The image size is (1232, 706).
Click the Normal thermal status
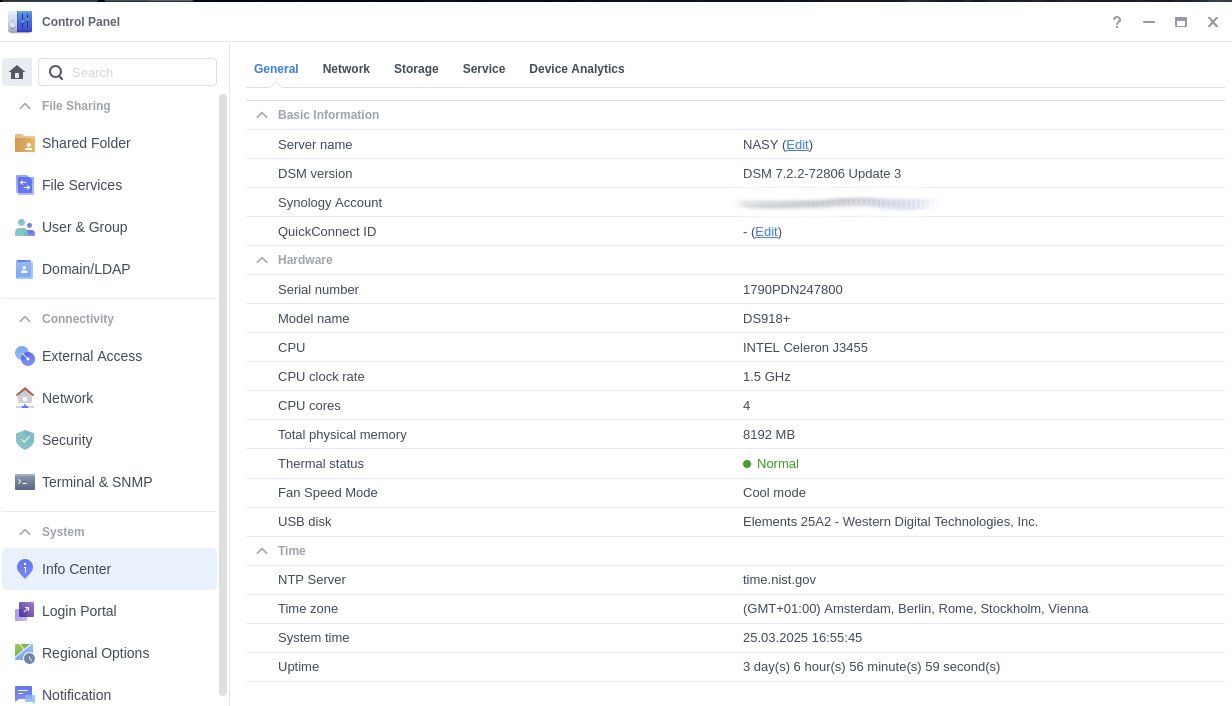(771, 464)
